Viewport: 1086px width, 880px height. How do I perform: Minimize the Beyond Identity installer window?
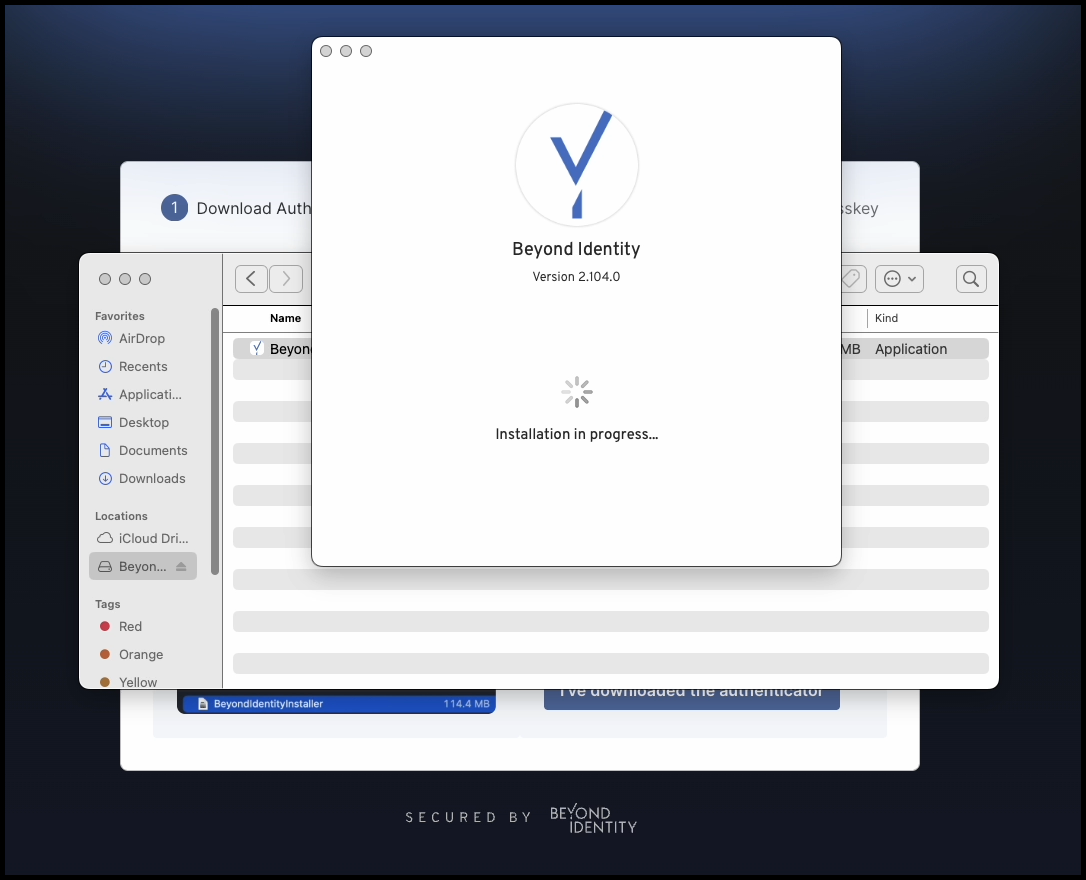tap(346, 51)
